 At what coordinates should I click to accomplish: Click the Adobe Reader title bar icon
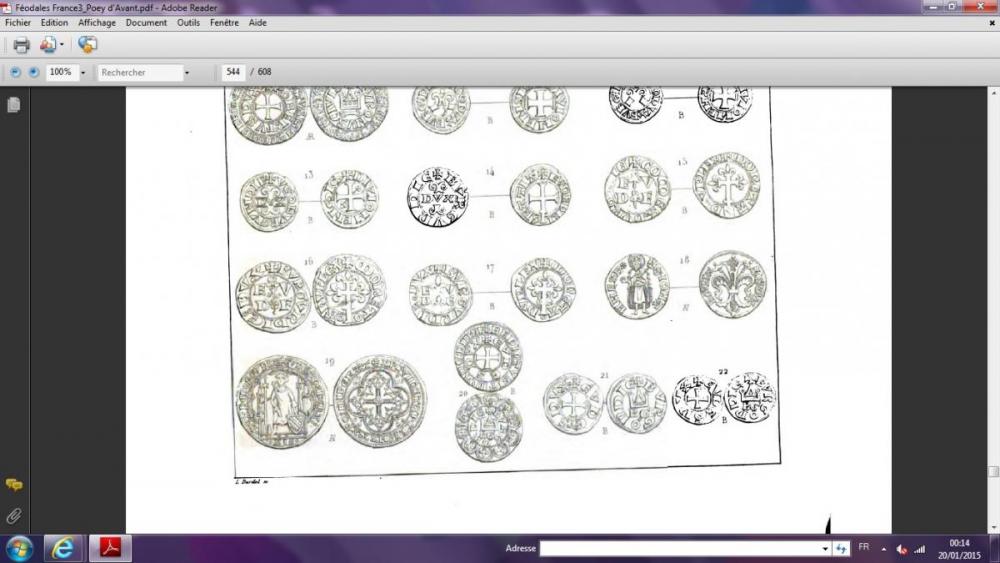coord(6,8)
